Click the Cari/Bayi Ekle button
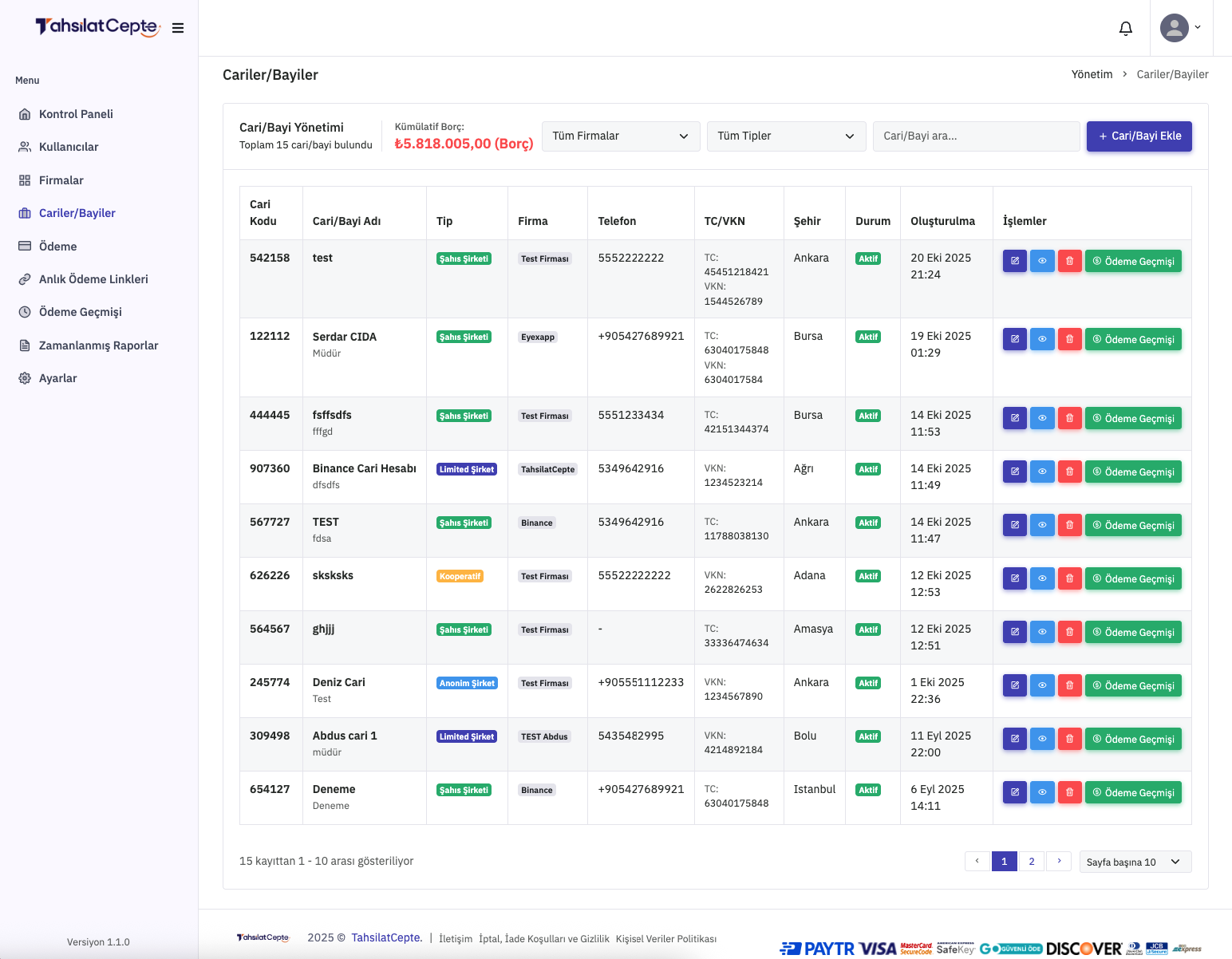 click(x=1139, y=136)
